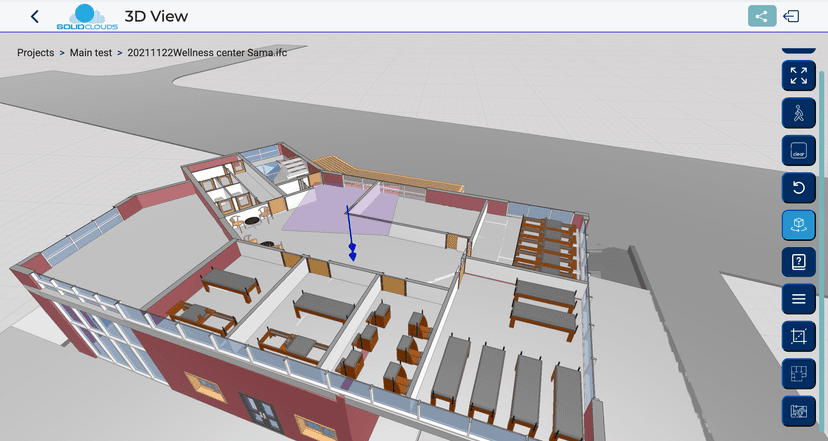Click the clear button in toolbar
828x441 pixels.
point(798,151)
